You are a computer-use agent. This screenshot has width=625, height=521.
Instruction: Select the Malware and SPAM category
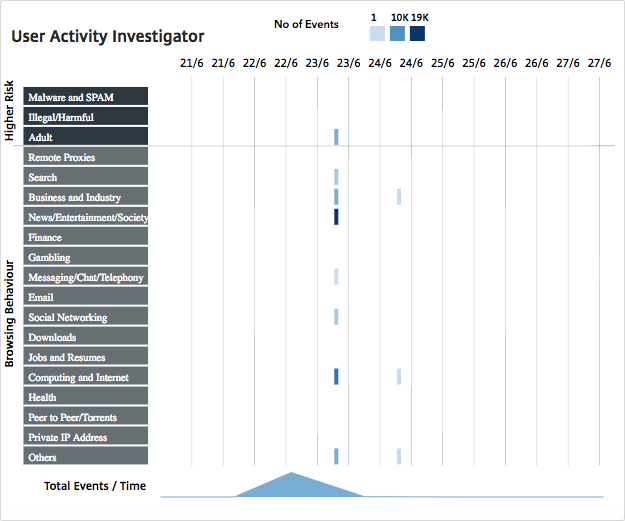click(86, 97)
